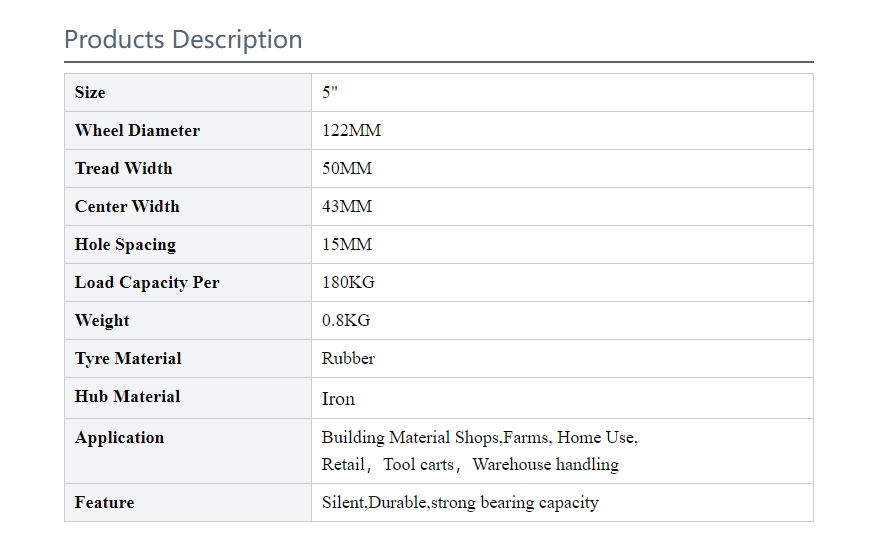Click the 50MM tread width value

347,168
